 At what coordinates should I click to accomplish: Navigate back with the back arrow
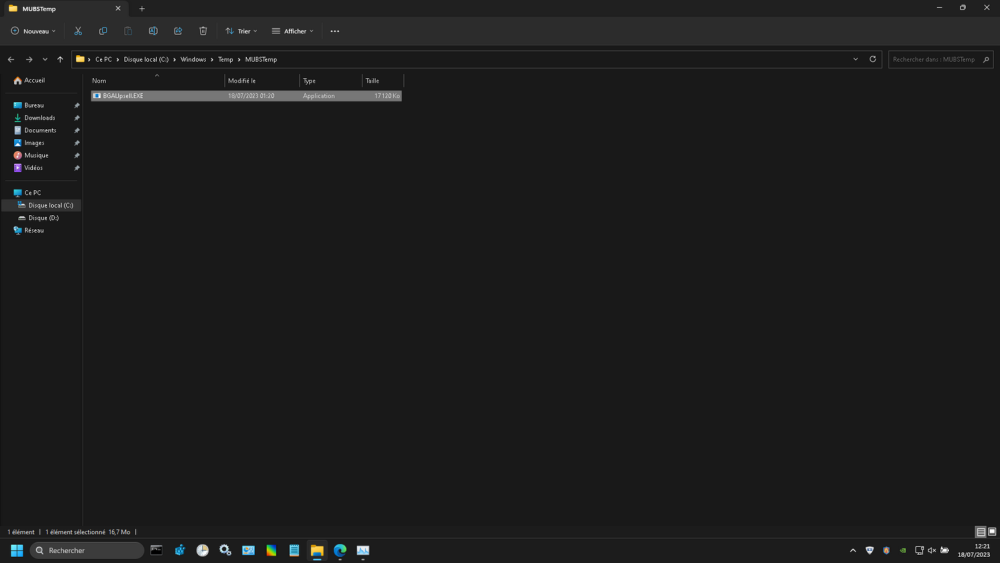tap(11, 59)
